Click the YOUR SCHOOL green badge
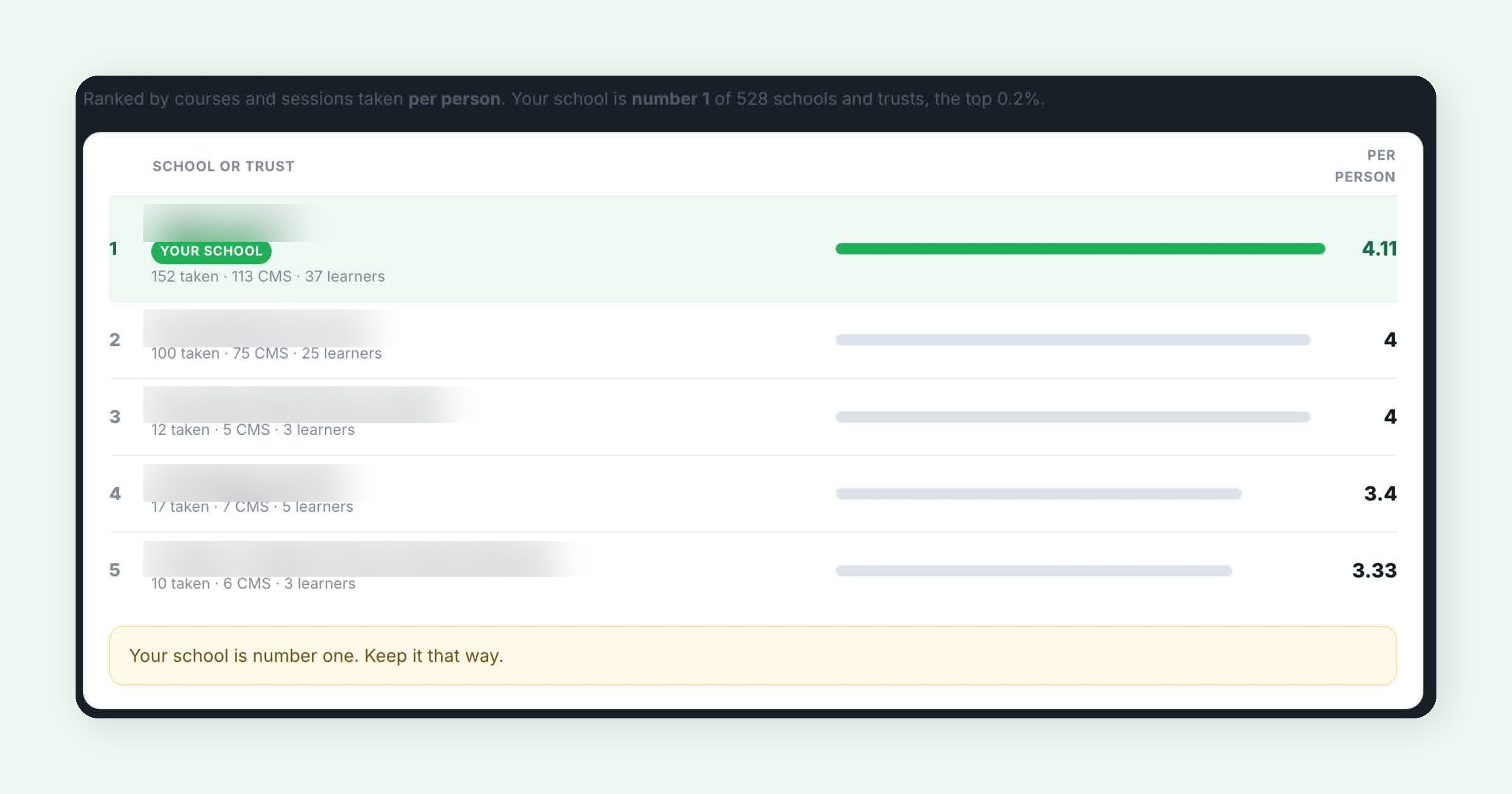Image resolution: width=1512 pixels, height=794 pixels. (x=211, y=251)
